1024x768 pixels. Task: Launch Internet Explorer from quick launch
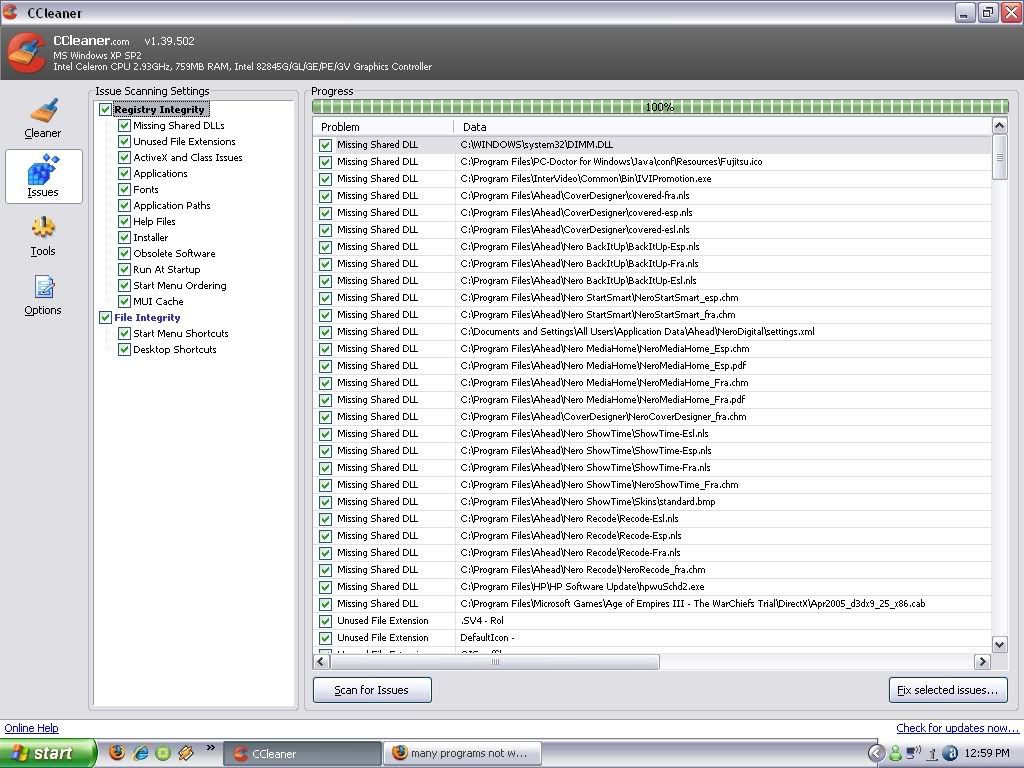pyautogui.click(x=141, y=752)
